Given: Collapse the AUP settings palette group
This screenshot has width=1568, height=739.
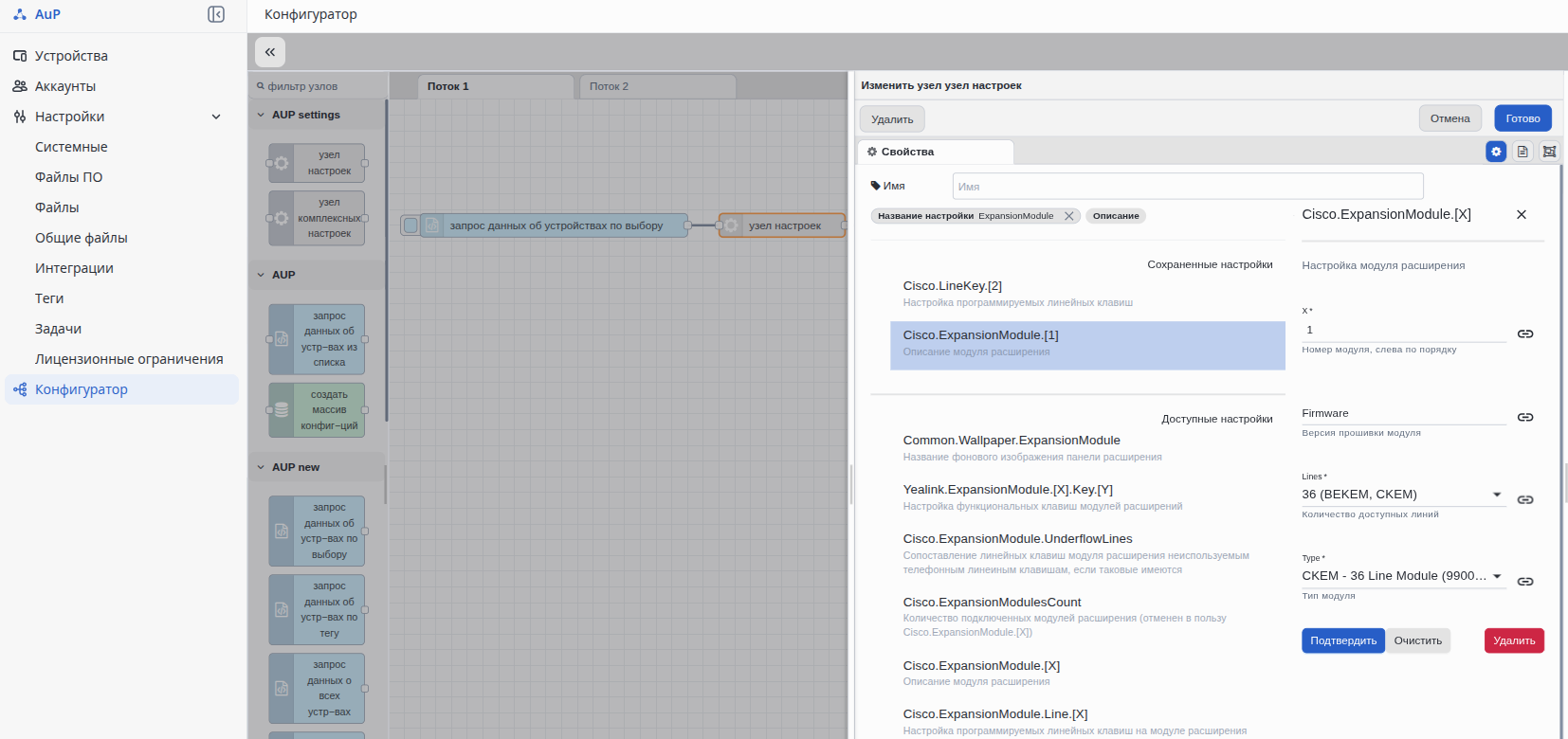Looking at the screenshot, I should tap(262, 115).
